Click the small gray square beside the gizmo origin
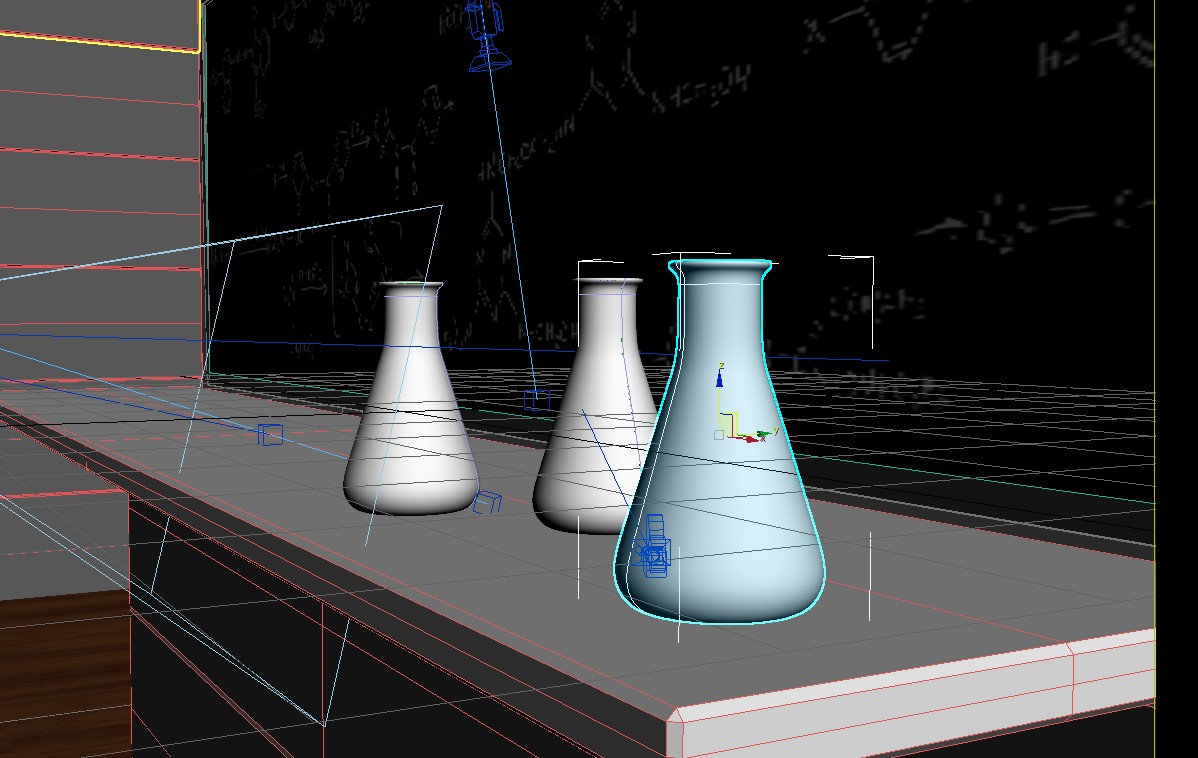This screenshot has width=1198, height=758. point(718,435)
